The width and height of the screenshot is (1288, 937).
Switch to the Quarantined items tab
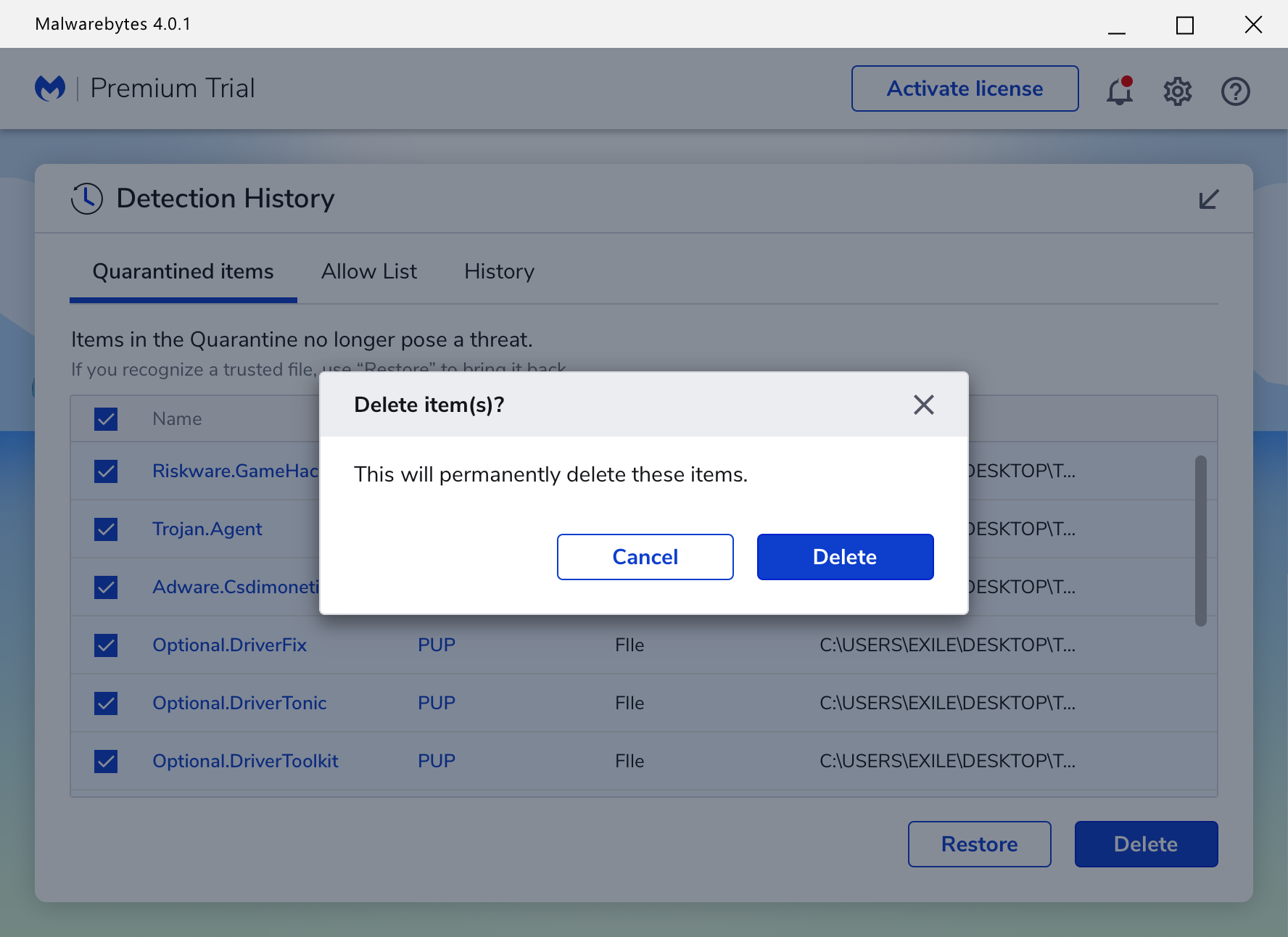tap(183, 272)
